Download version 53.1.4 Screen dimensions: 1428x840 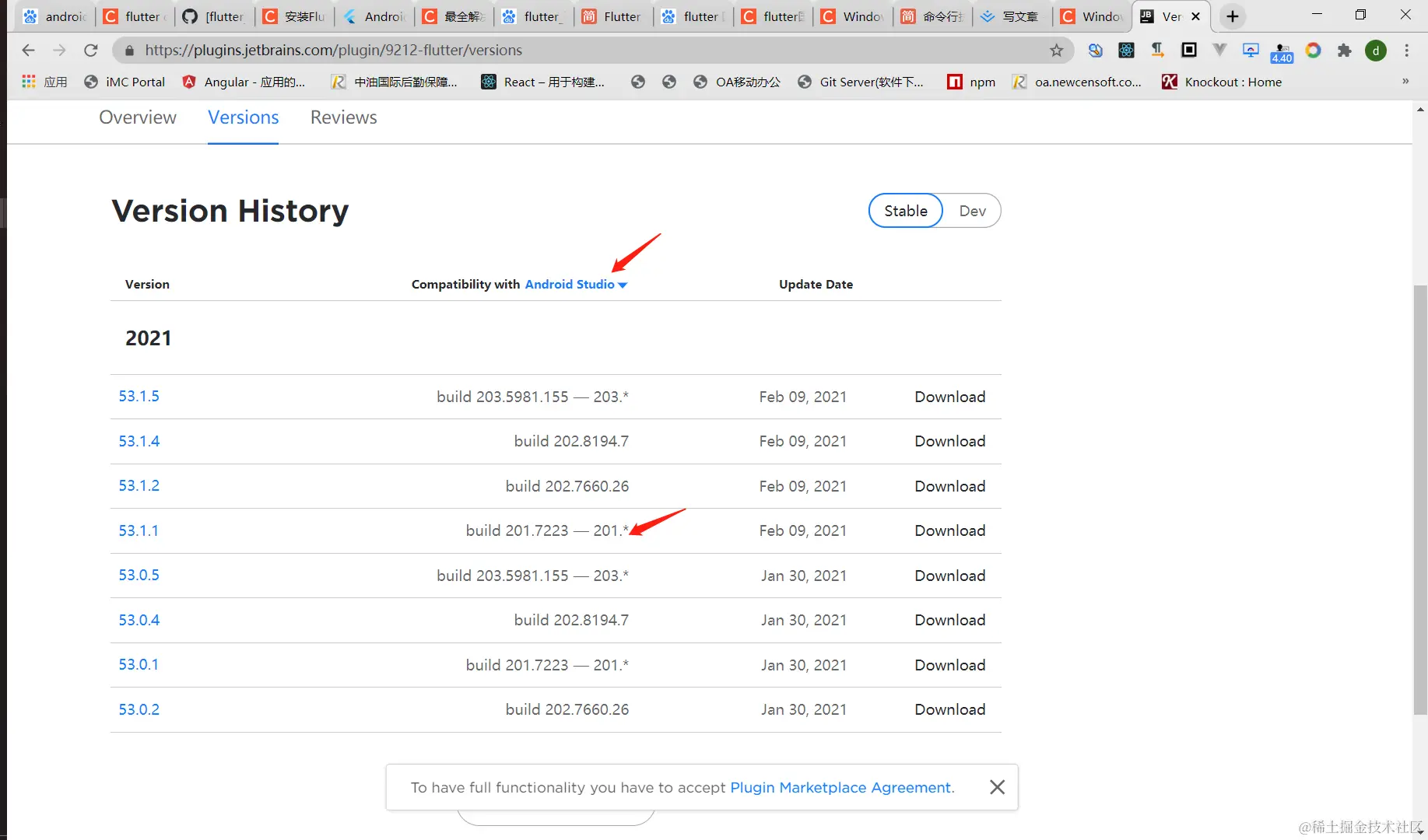click(x=949, y=441)
